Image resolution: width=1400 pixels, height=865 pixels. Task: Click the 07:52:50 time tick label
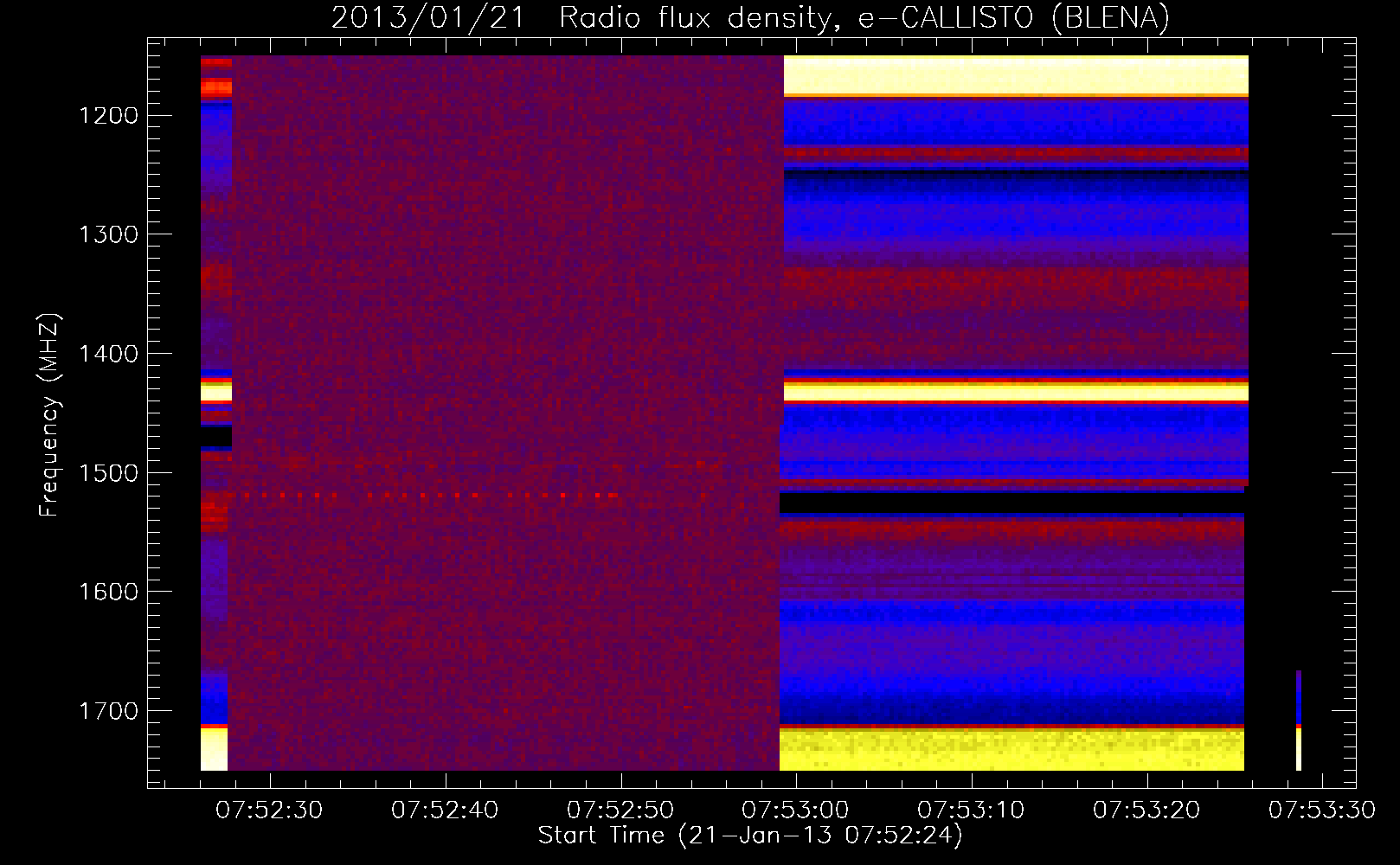click(x=620, y=810)
